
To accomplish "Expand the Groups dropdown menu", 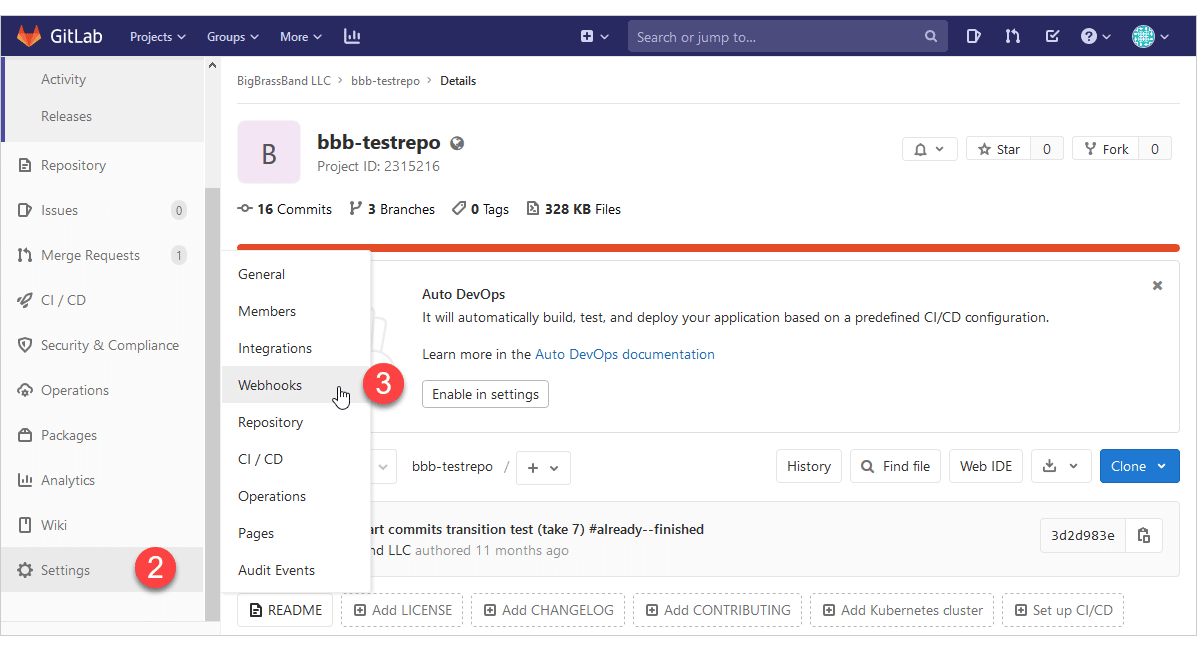I will [x=233, y=37].
